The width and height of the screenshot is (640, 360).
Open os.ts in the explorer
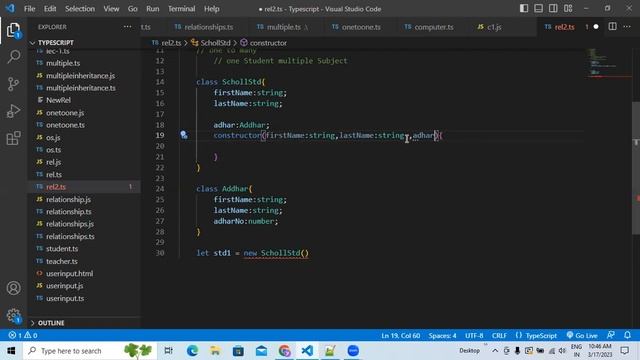53,150
